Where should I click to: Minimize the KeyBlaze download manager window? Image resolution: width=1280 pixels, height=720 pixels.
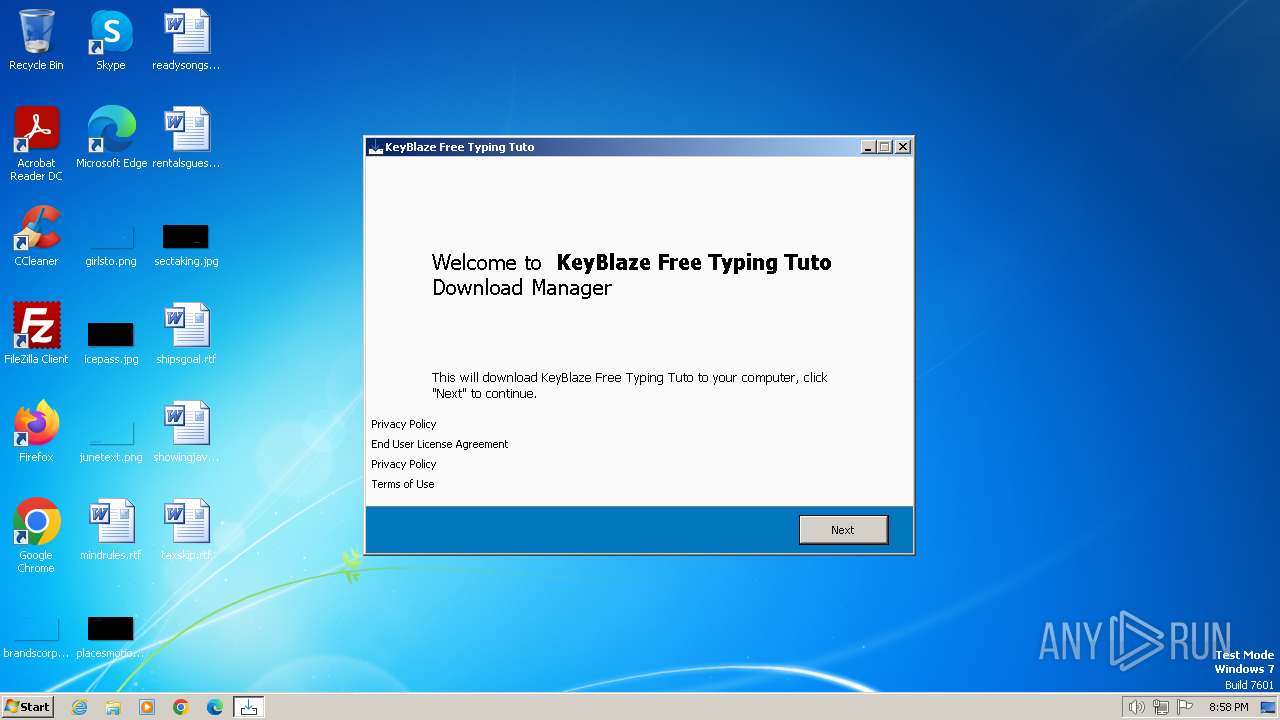(x=868, y=147)
